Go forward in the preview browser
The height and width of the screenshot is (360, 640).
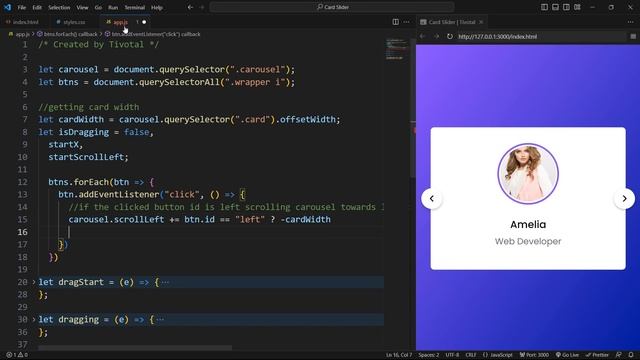click(436, 36)
